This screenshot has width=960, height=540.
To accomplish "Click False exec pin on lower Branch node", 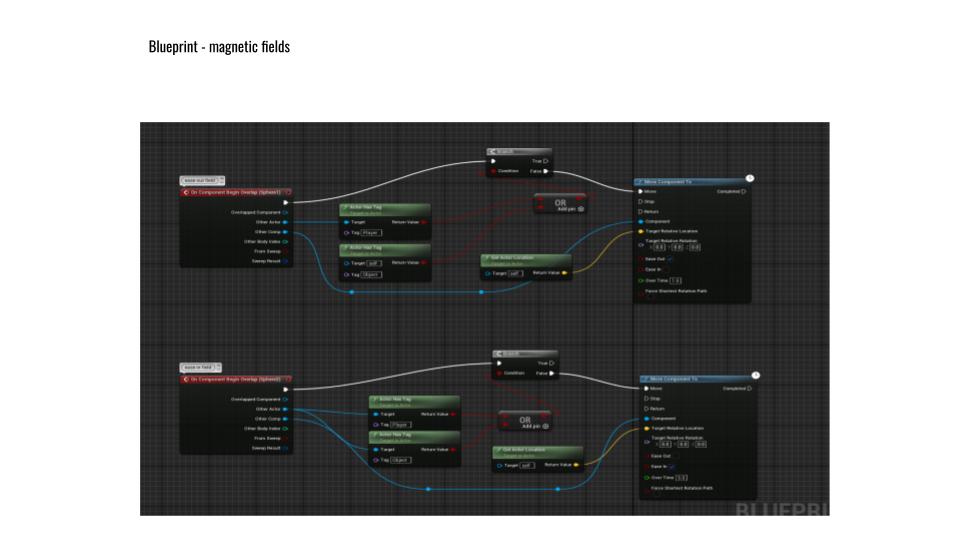I will [x=550, y=373].
